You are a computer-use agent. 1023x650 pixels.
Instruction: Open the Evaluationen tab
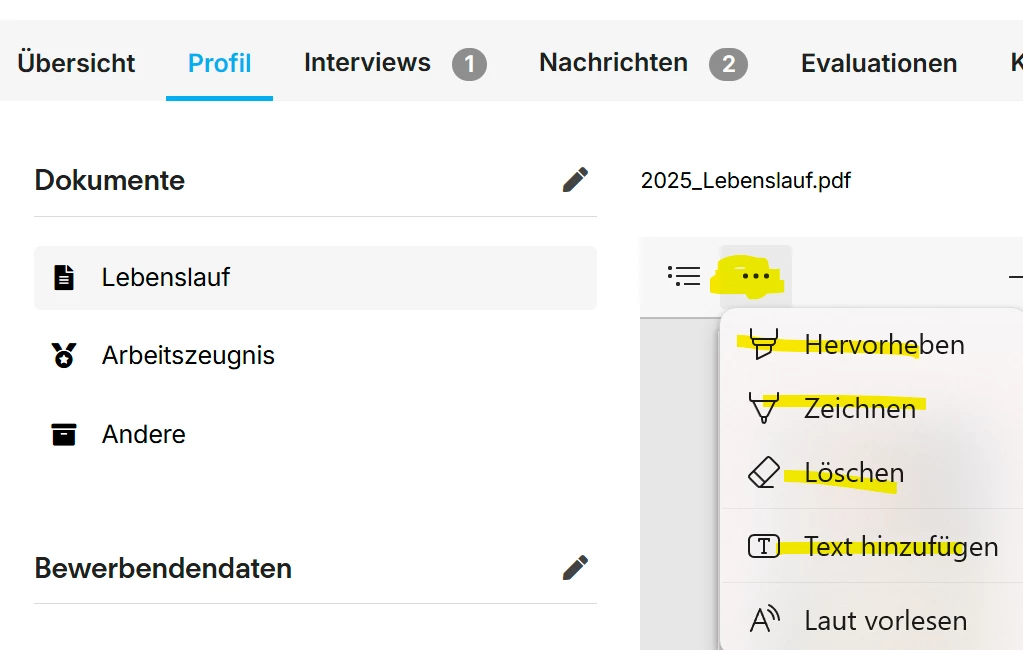click(879, 63)
